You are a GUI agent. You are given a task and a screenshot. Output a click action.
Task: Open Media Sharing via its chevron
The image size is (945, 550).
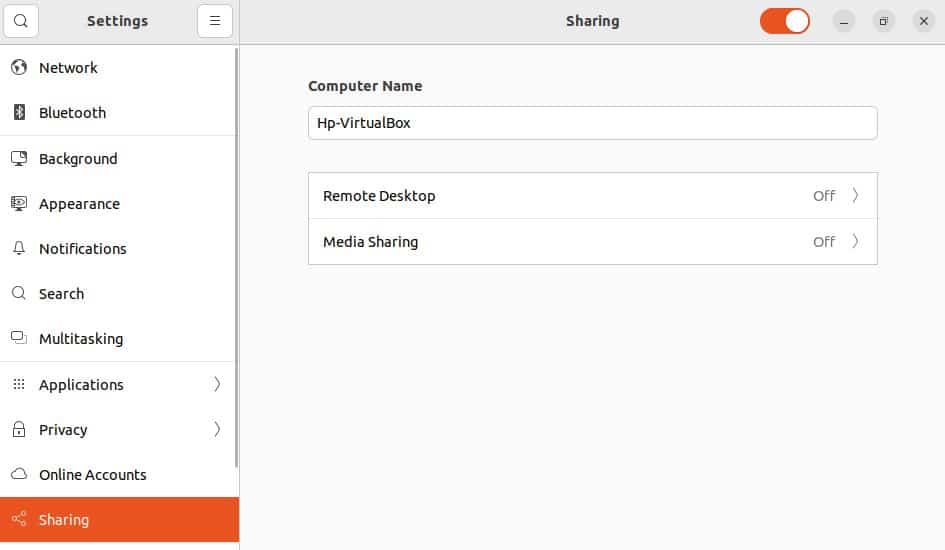(x=855, y=242)
